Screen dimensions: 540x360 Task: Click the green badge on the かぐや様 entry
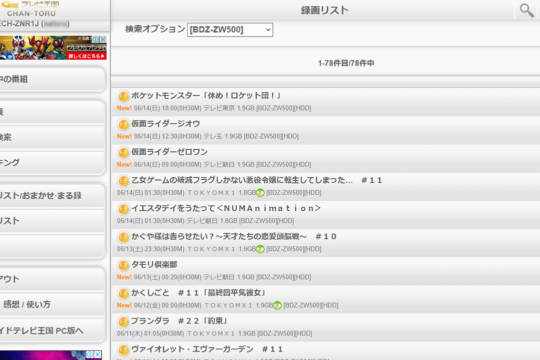[x=260, y=249]
